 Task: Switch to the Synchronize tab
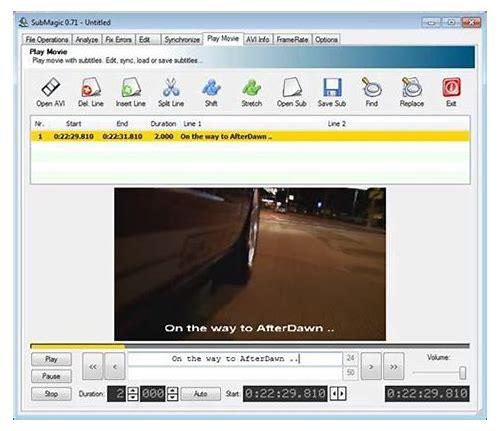182,40
